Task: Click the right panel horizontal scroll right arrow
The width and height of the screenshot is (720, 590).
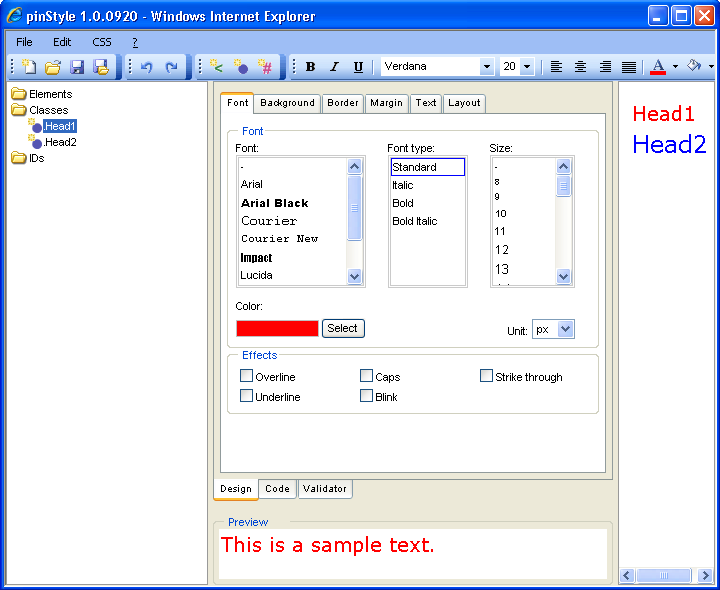Action: 705,575
